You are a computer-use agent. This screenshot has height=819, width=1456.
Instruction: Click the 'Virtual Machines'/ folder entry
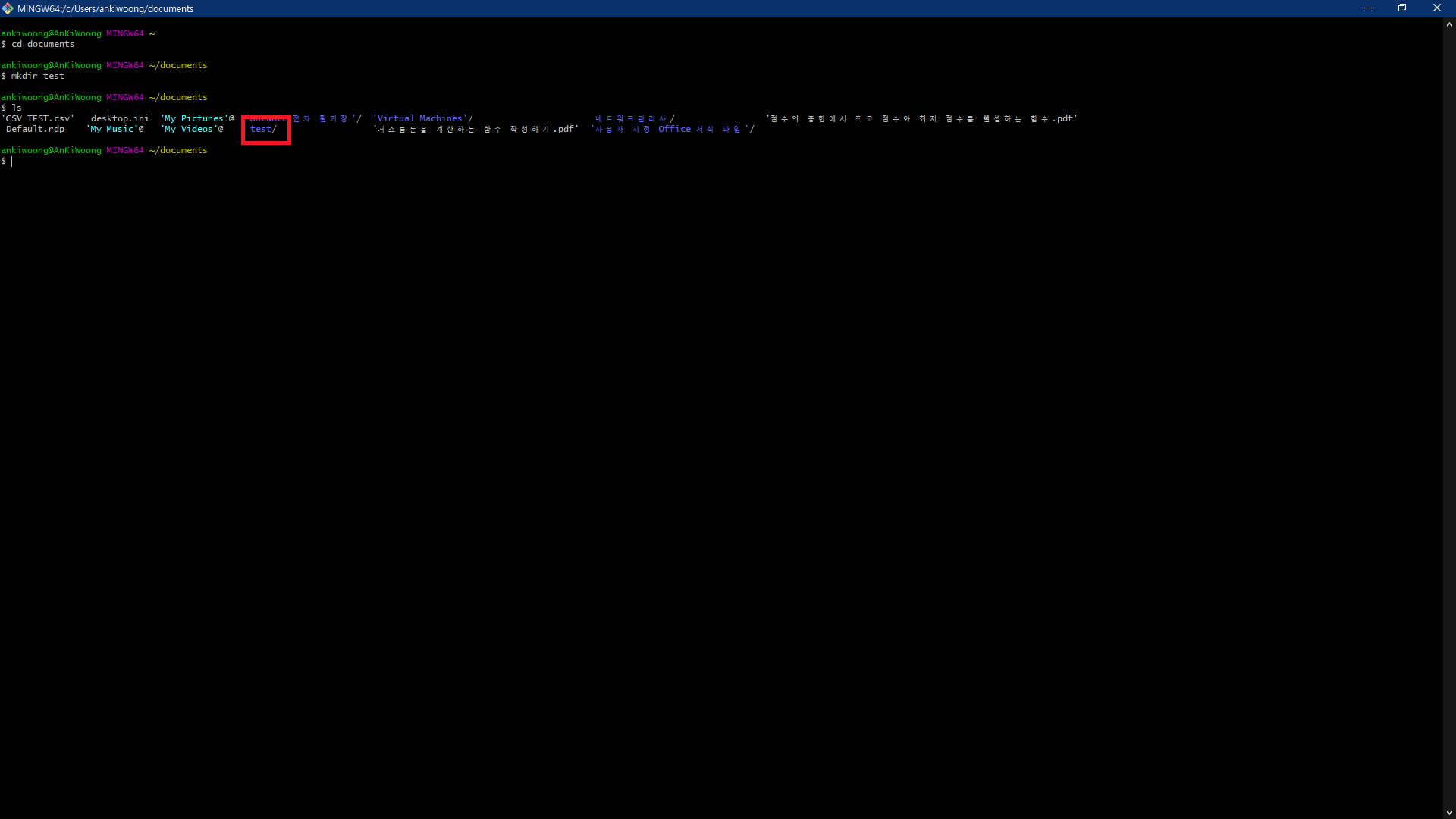coord(423,119)
